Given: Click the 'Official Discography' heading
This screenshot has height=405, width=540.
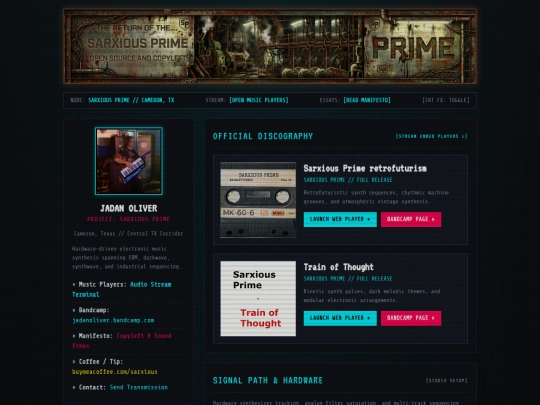Looking at the screenshot, I should pos(263,136).
